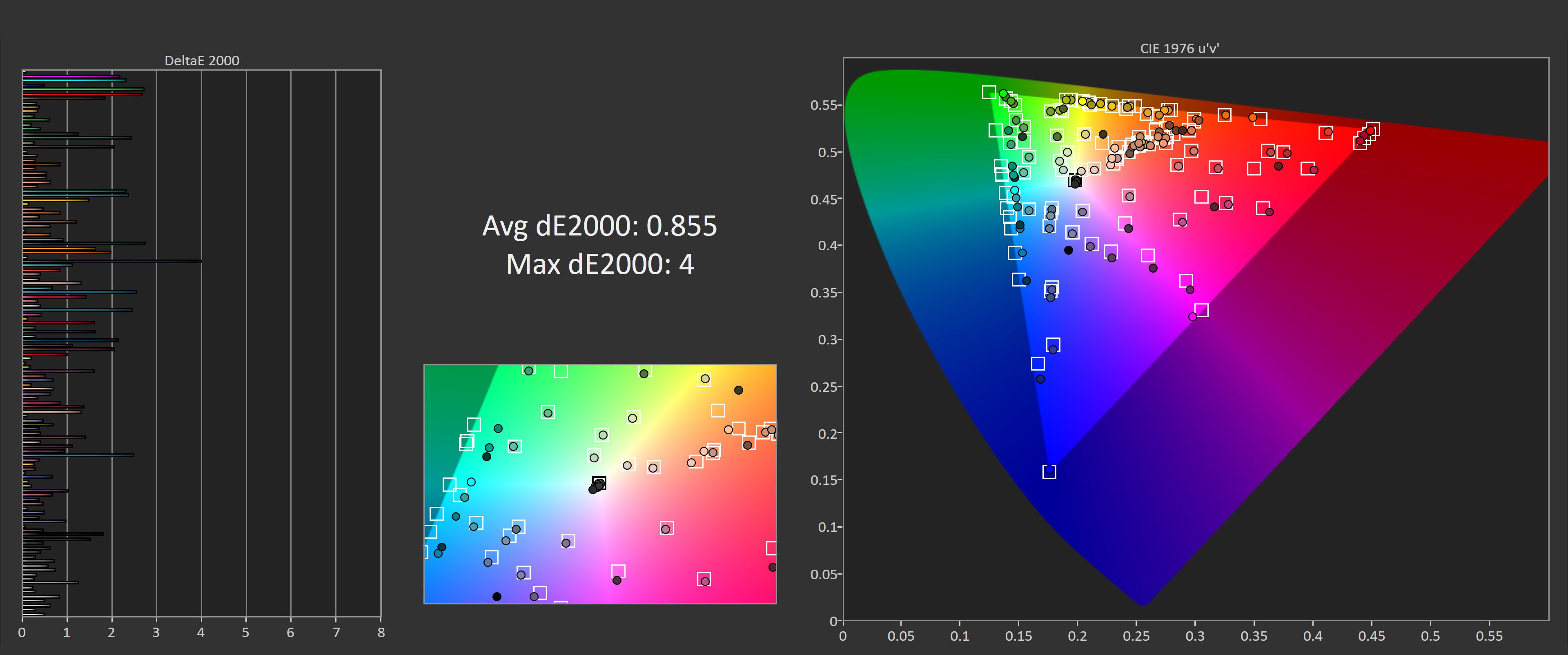Image resolution: width=1568 pixels, height=655 pixels.
Task: Click the 0 label on DeltaE horizontal axis
Action: tap(22, 633)
